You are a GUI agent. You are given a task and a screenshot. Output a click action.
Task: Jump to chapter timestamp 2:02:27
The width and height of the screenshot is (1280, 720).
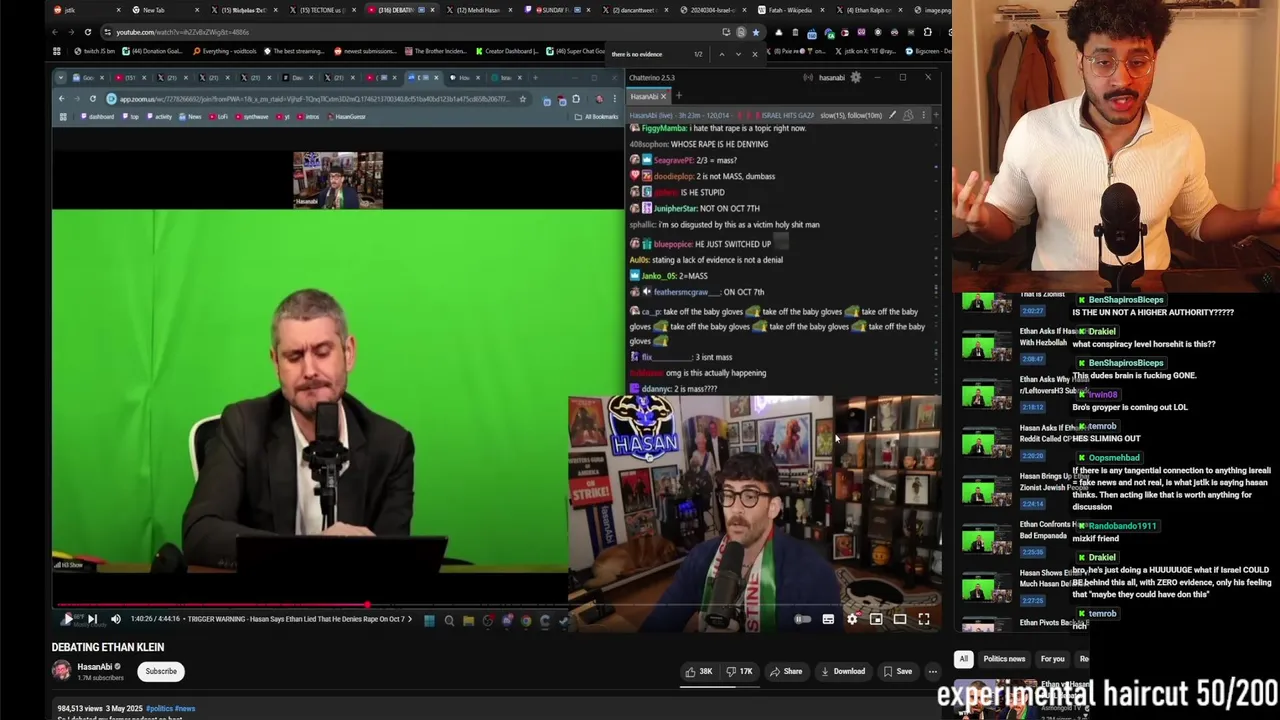tap(1031, 311)
